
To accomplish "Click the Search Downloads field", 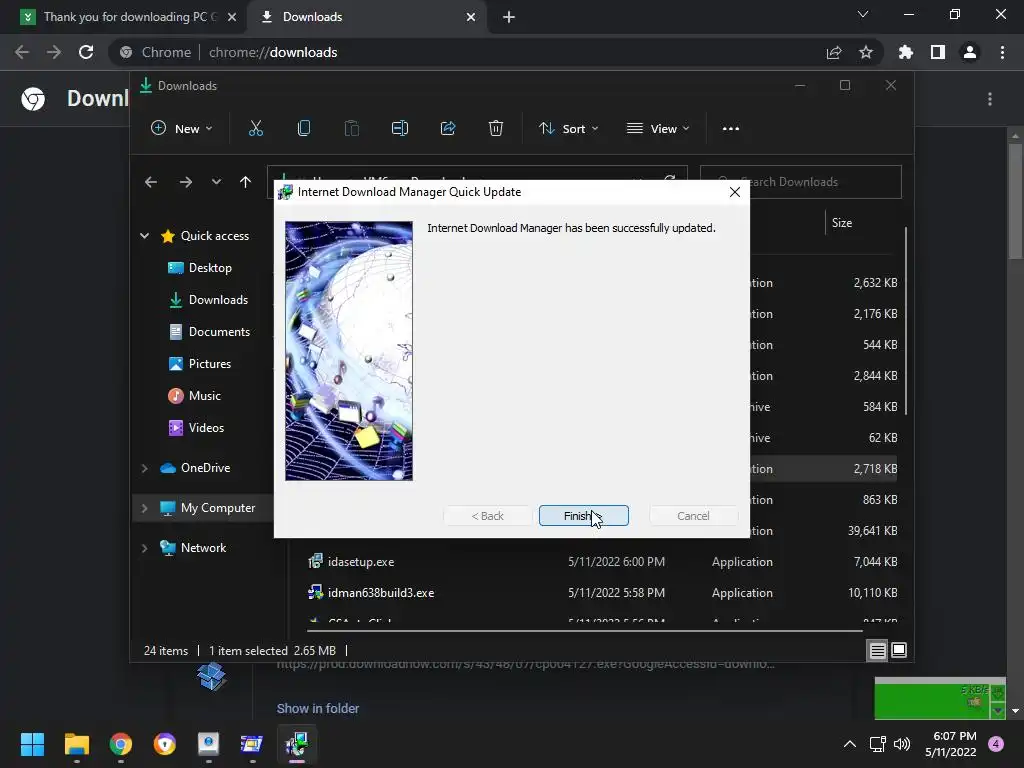I will [x=801, y=182].
